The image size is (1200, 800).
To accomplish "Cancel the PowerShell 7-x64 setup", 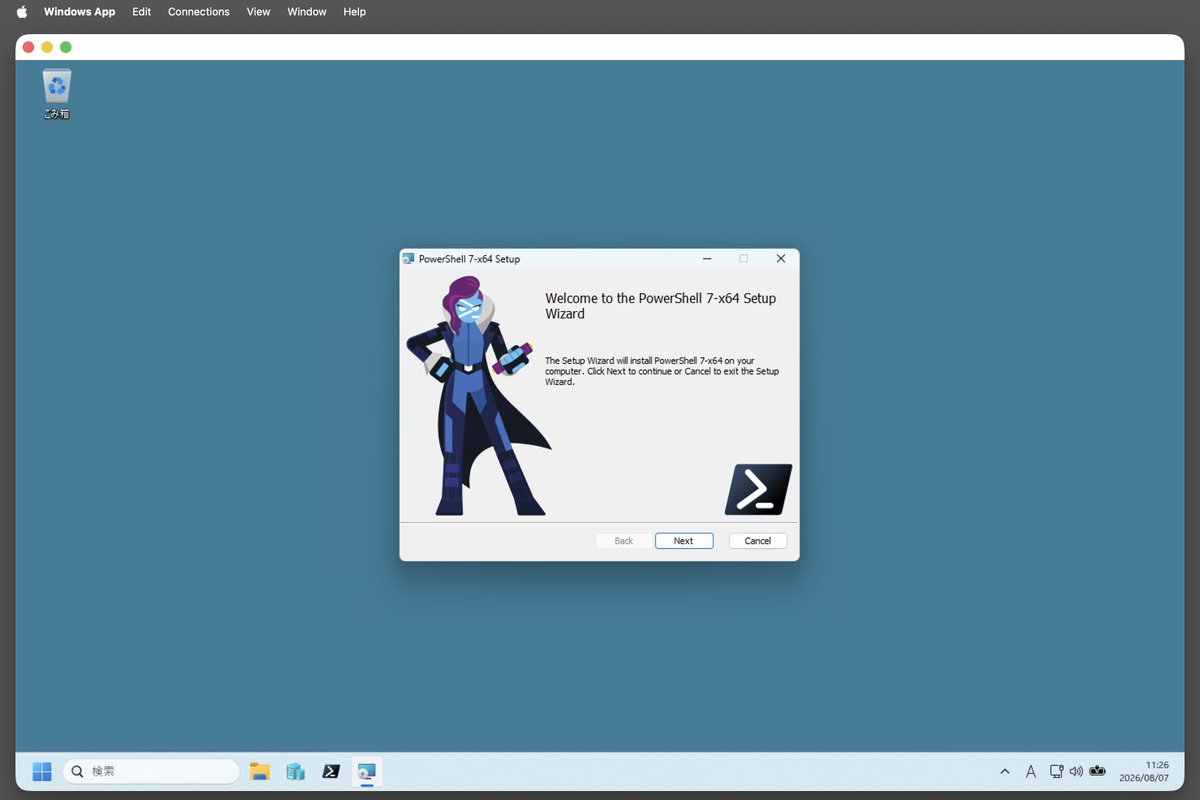I will [x=758, y=541].
